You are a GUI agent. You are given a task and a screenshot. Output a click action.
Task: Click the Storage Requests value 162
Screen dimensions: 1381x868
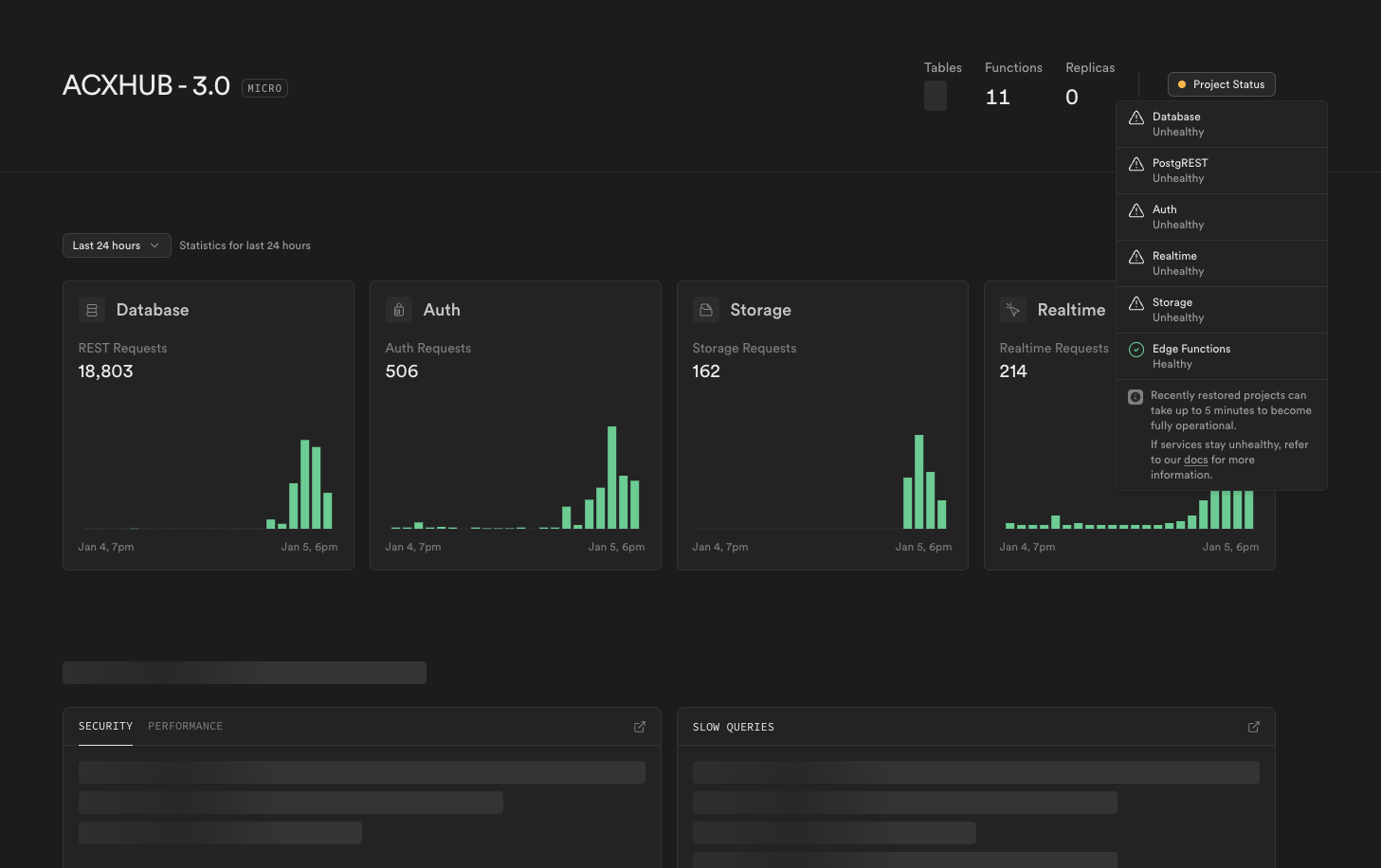point(706,371)
